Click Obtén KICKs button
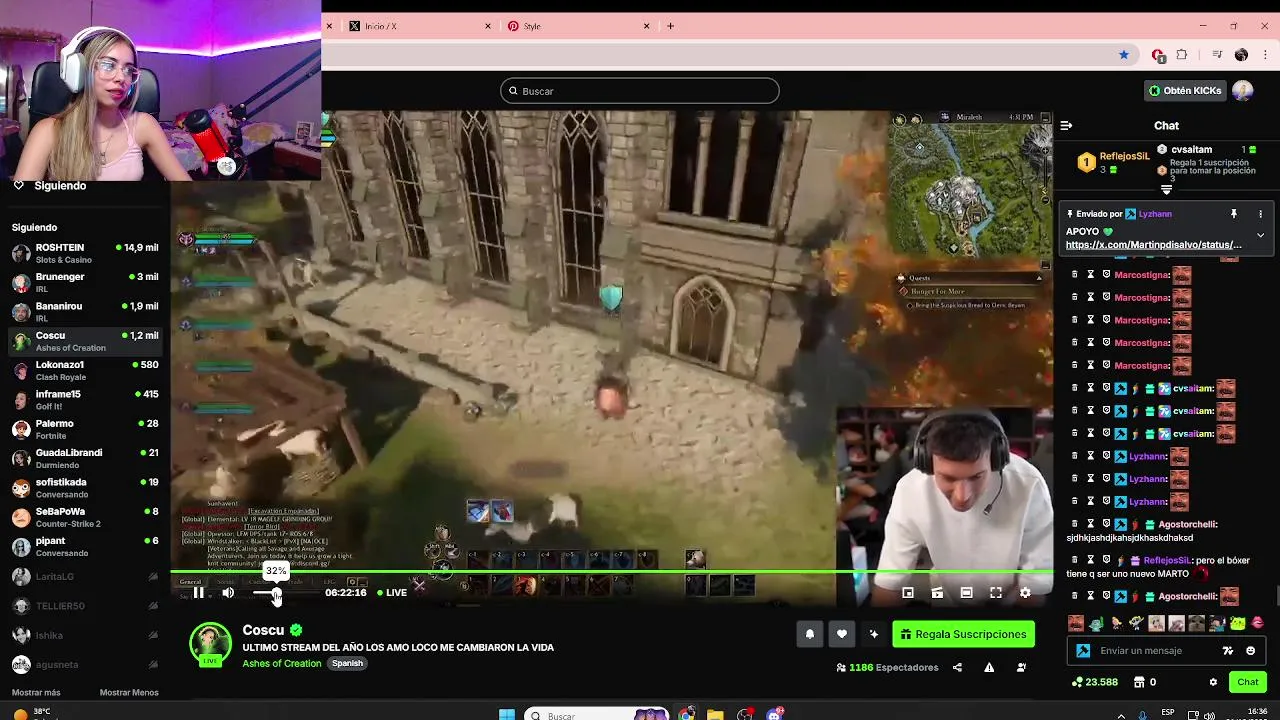1280x720 pixels. 1185,91
